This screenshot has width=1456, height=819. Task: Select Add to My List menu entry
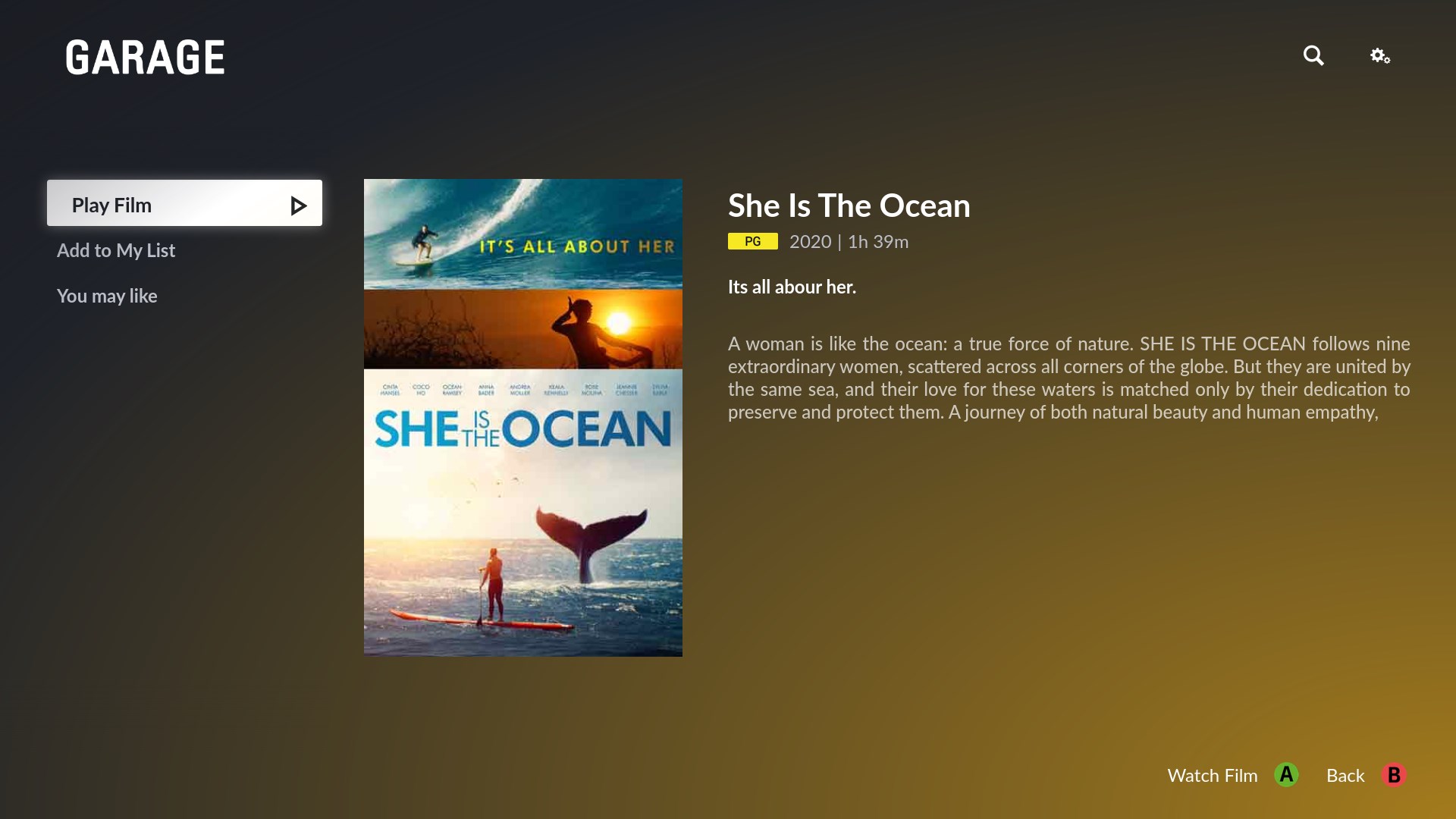(x=116, y=250)
